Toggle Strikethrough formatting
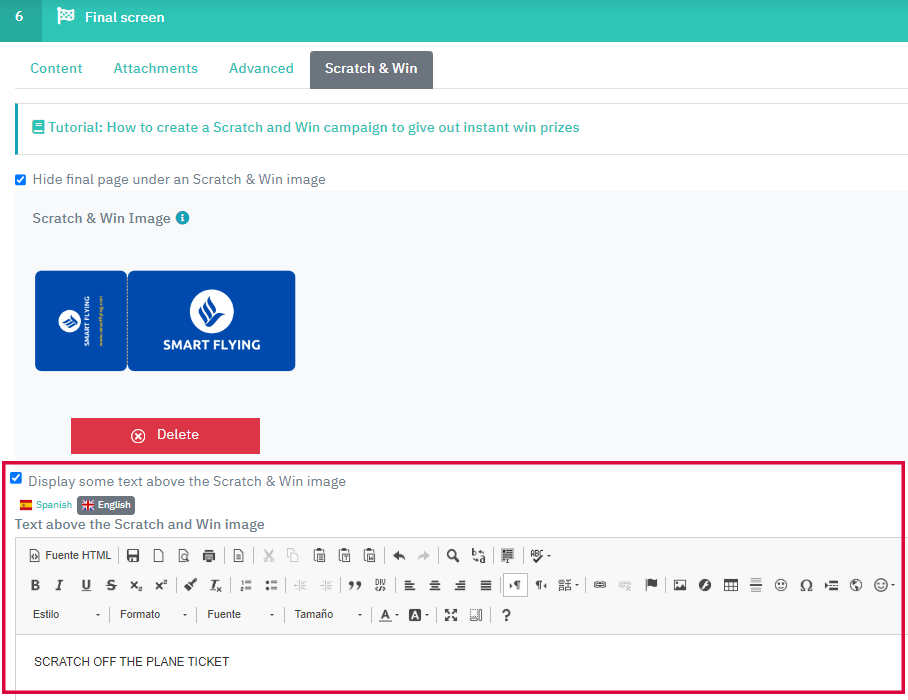908x700 pixels. [111, 585]
